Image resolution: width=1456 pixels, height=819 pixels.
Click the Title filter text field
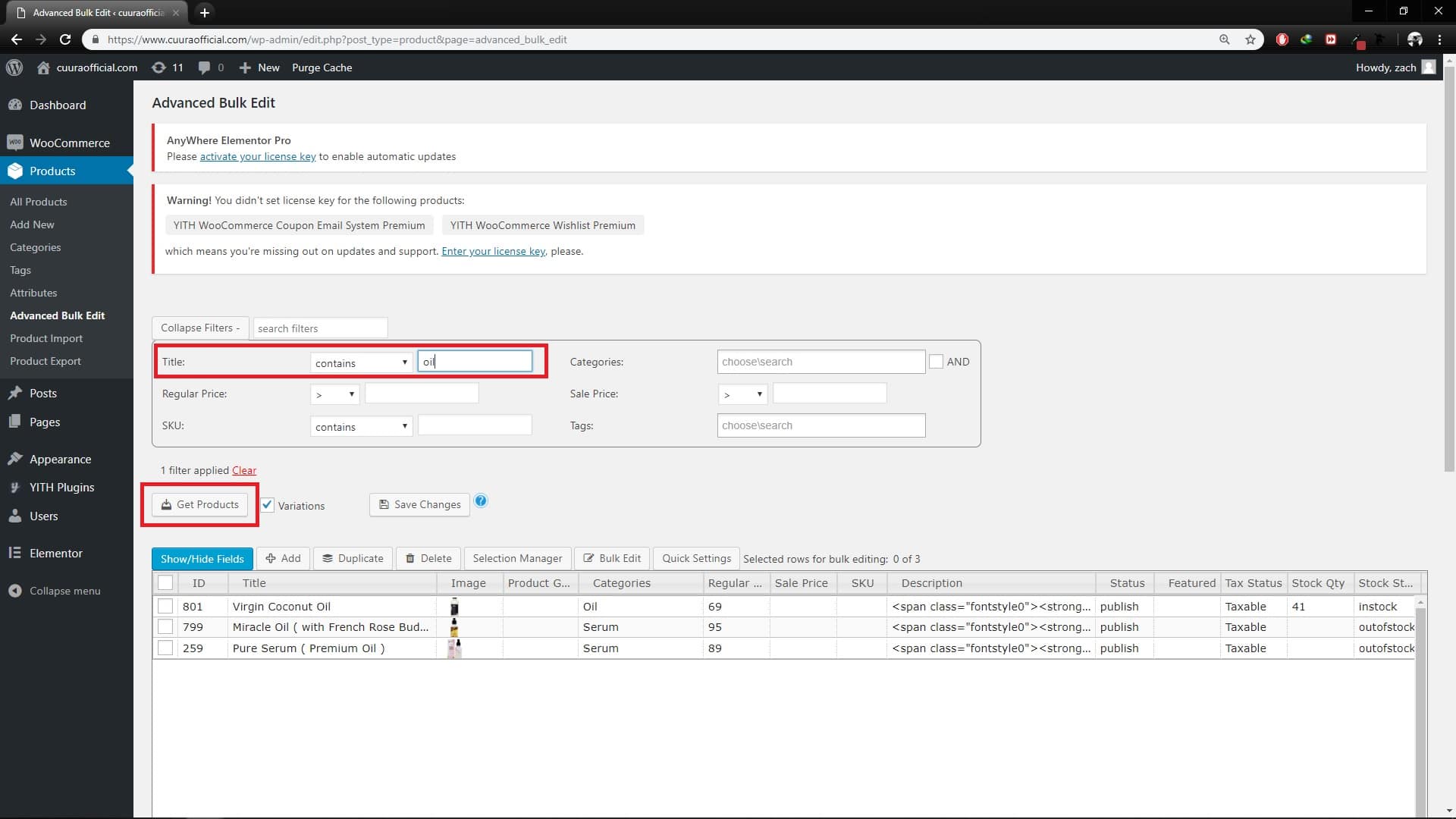(475, 361)
